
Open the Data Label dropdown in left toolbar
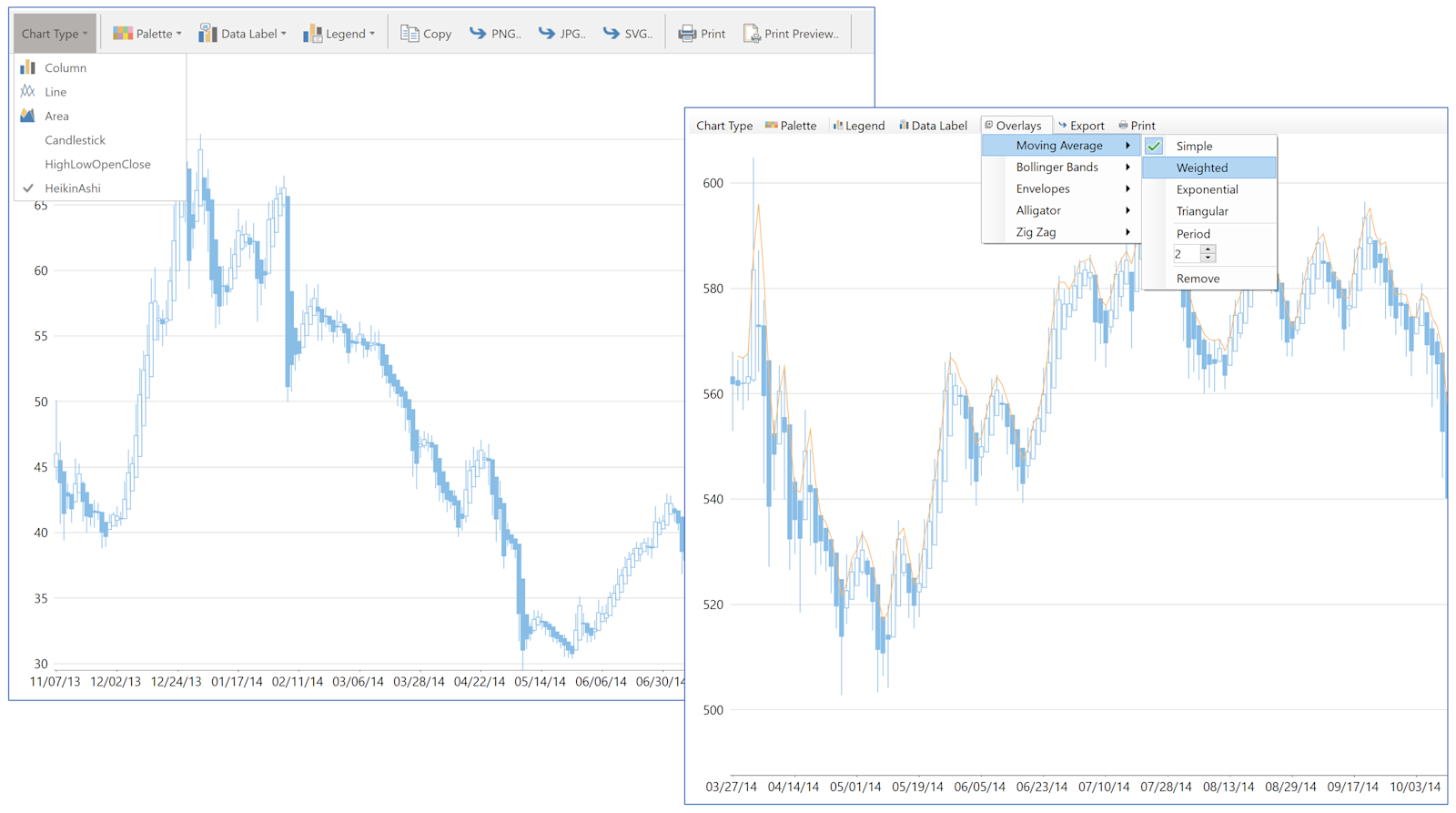click(242, 34)
